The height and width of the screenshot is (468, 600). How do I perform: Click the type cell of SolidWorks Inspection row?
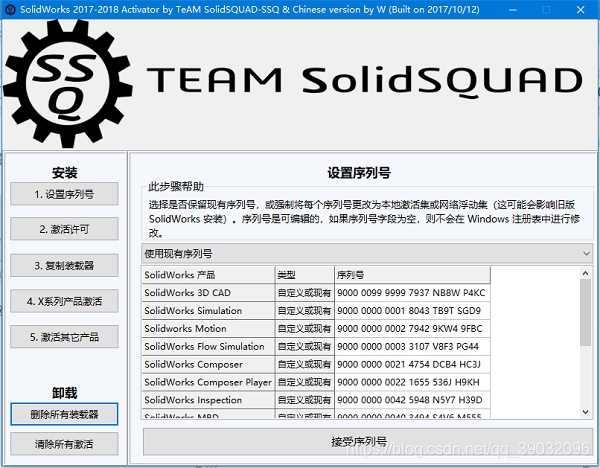(x=305, y=400)
